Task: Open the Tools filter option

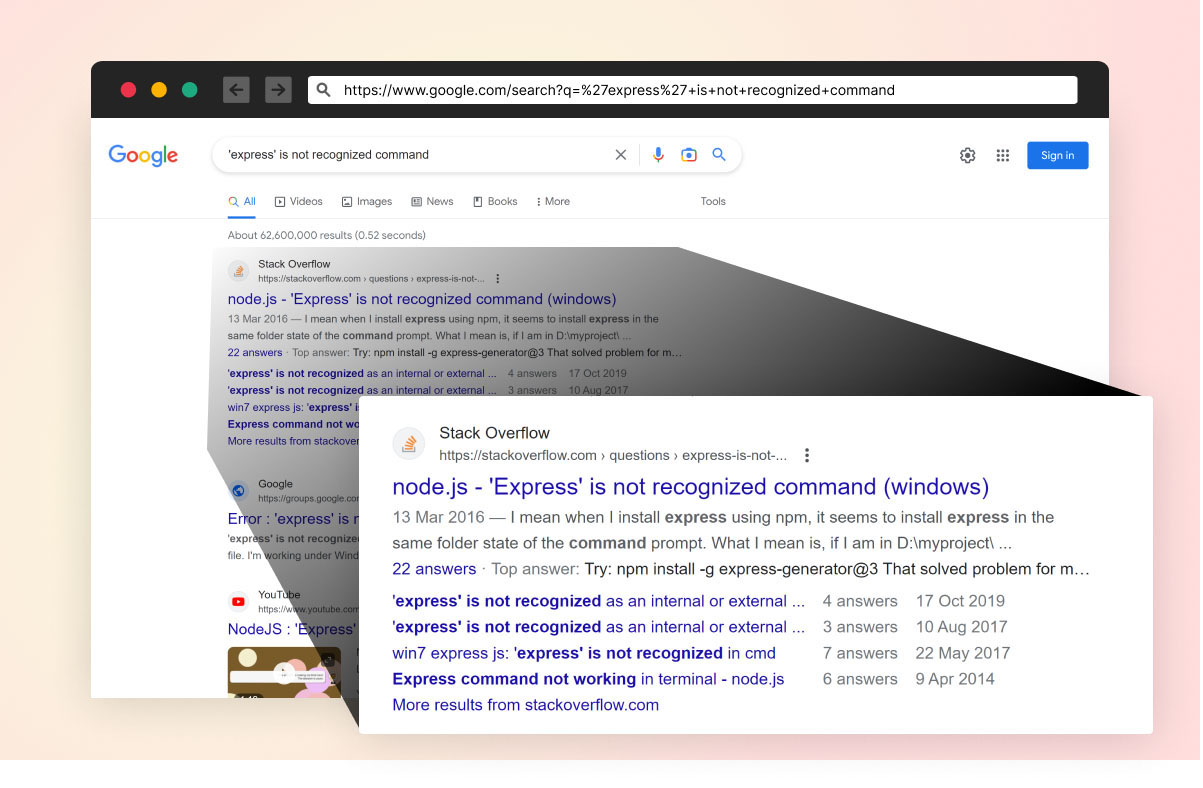Action: [x=713, y=202]
